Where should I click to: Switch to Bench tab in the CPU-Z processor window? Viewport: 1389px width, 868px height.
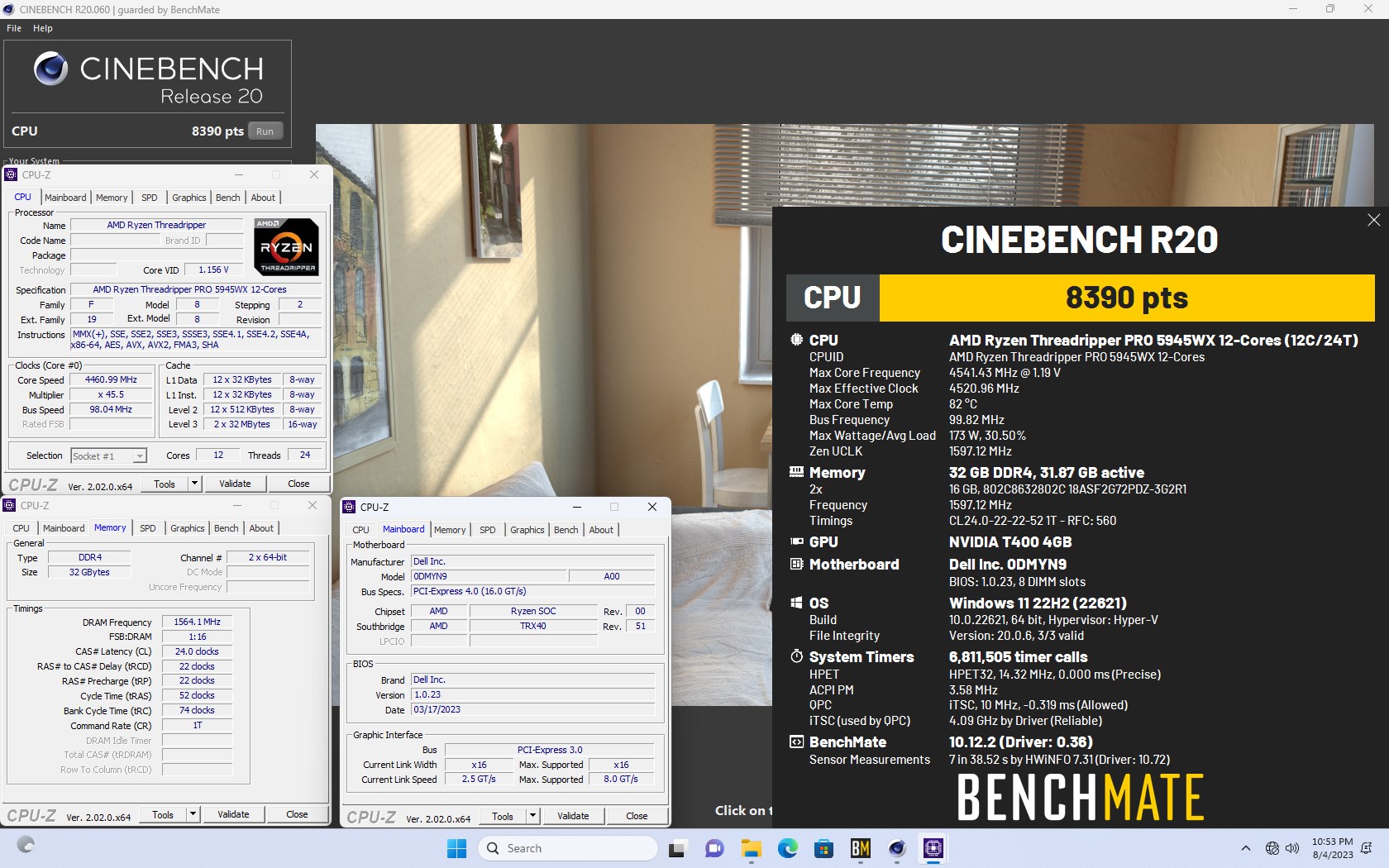click(227, 198)
